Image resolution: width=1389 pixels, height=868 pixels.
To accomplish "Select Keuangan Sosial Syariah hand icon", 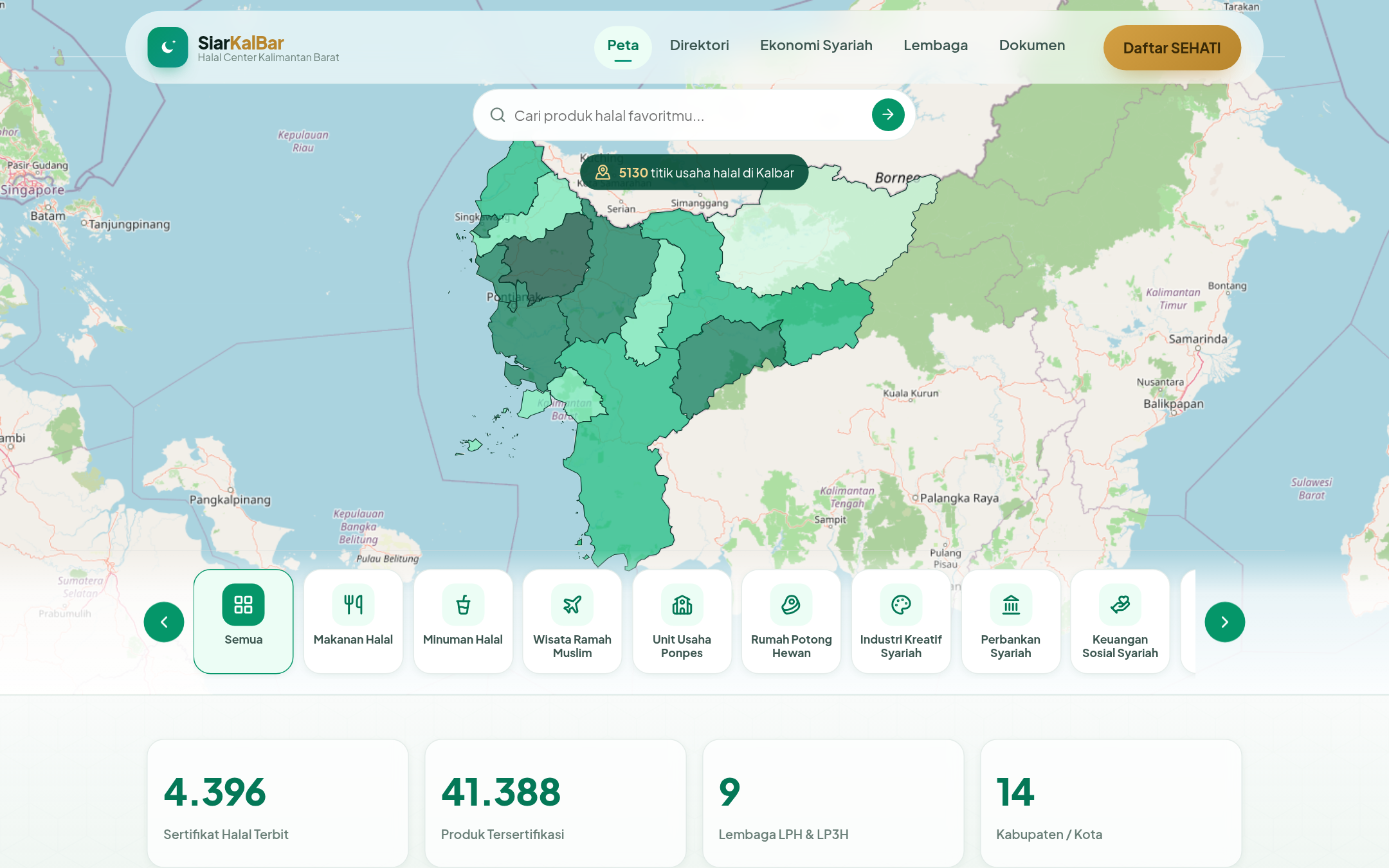I will pyautogui.click(x=1120, y=604).
